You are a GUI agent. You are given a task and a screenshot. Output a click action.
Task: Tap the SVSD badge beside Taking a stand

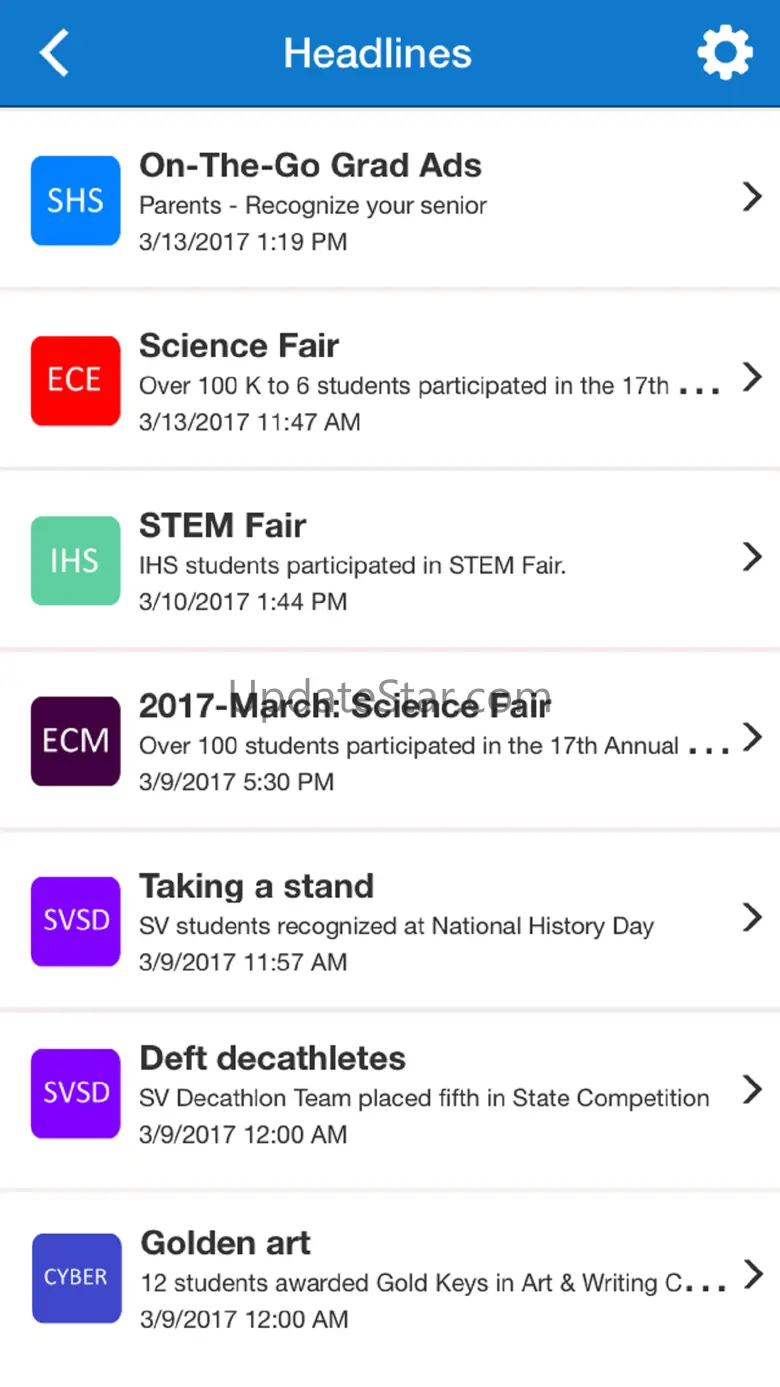click(76, 921)
